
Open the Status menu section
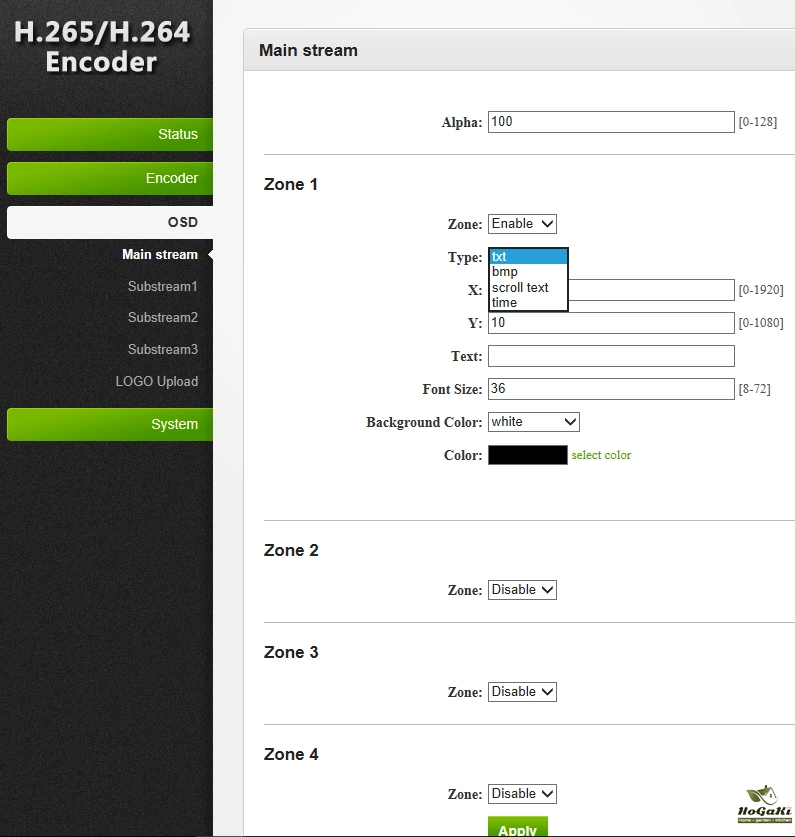pyautogui.click(x=110, y=134)
